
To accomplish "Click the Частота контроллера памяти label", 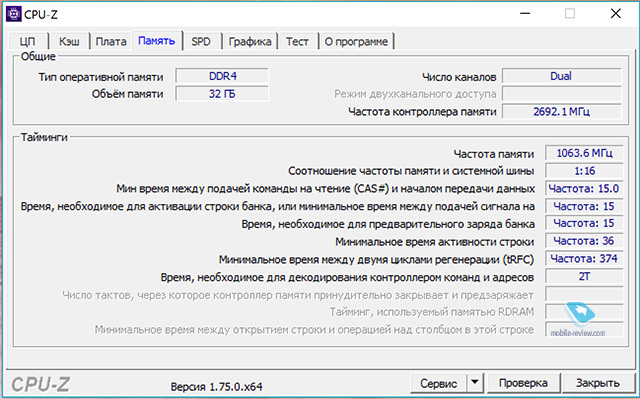I will (x=422, y=112).
